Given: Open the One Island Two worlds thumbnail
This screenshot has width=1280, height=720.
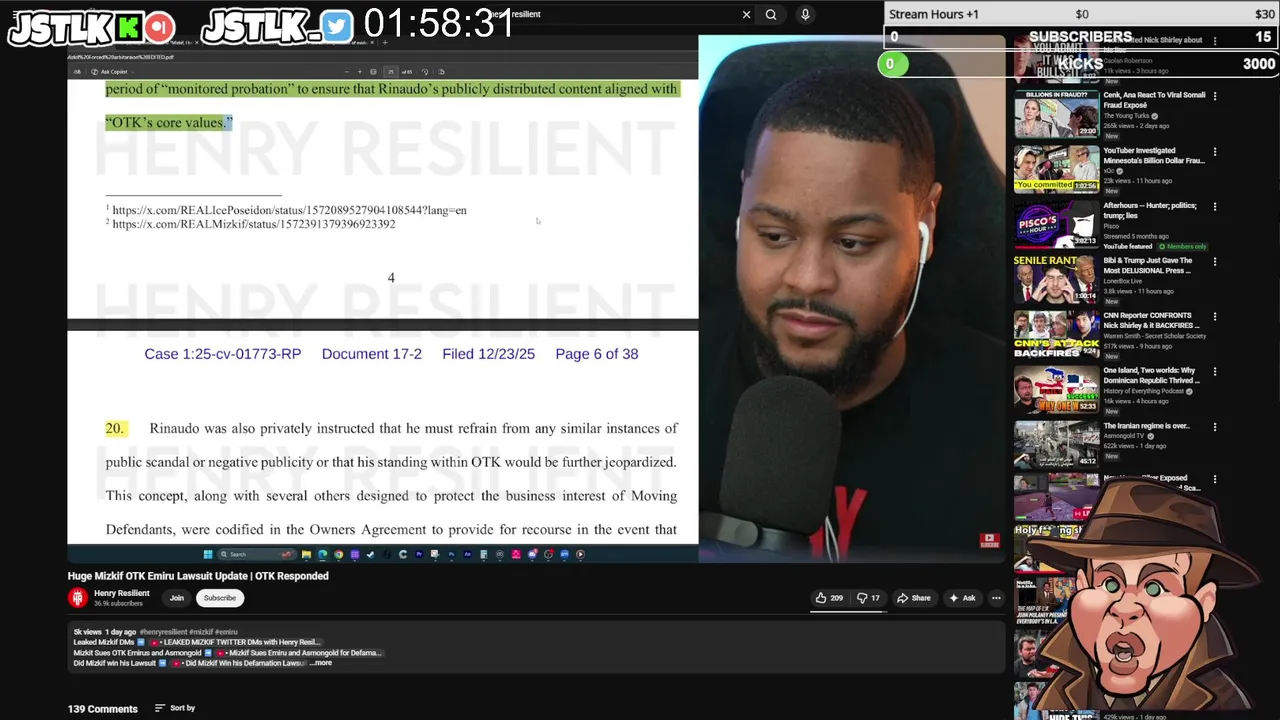Looking at the screenshot, I should pyautogui.click(x=1056, y=389).
